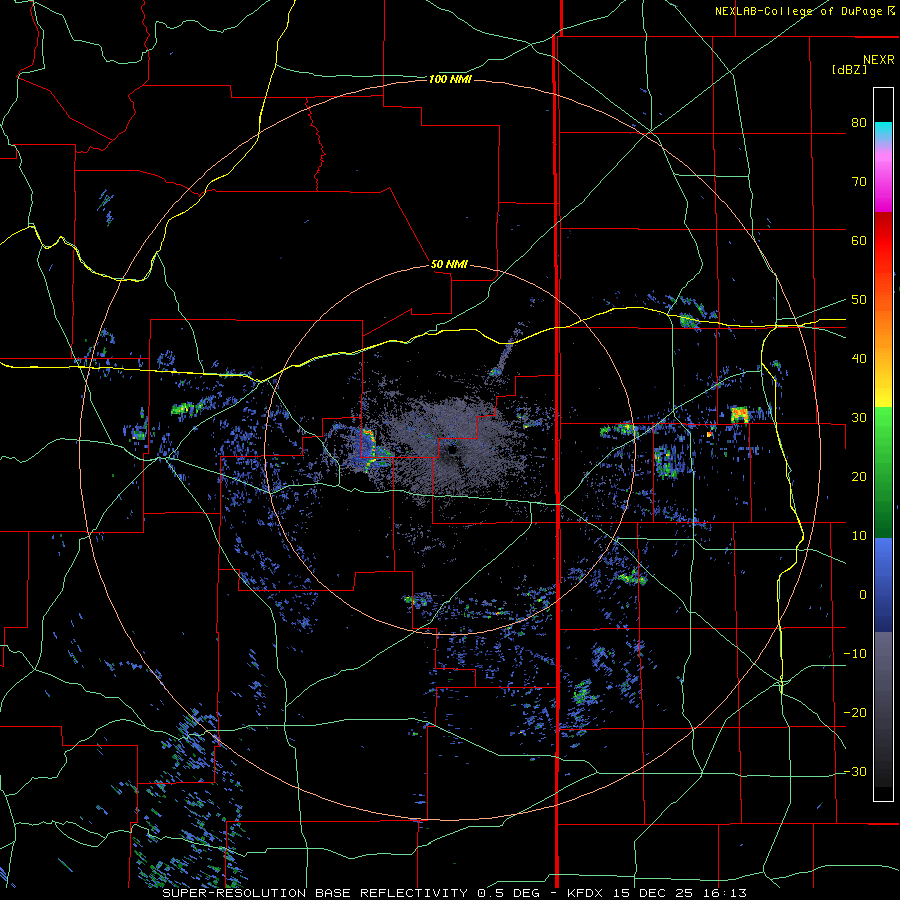The width and height of the screenshot is (900, 900).
Task: Click the 20 dBZ scale value
Action: pos(859,476)
